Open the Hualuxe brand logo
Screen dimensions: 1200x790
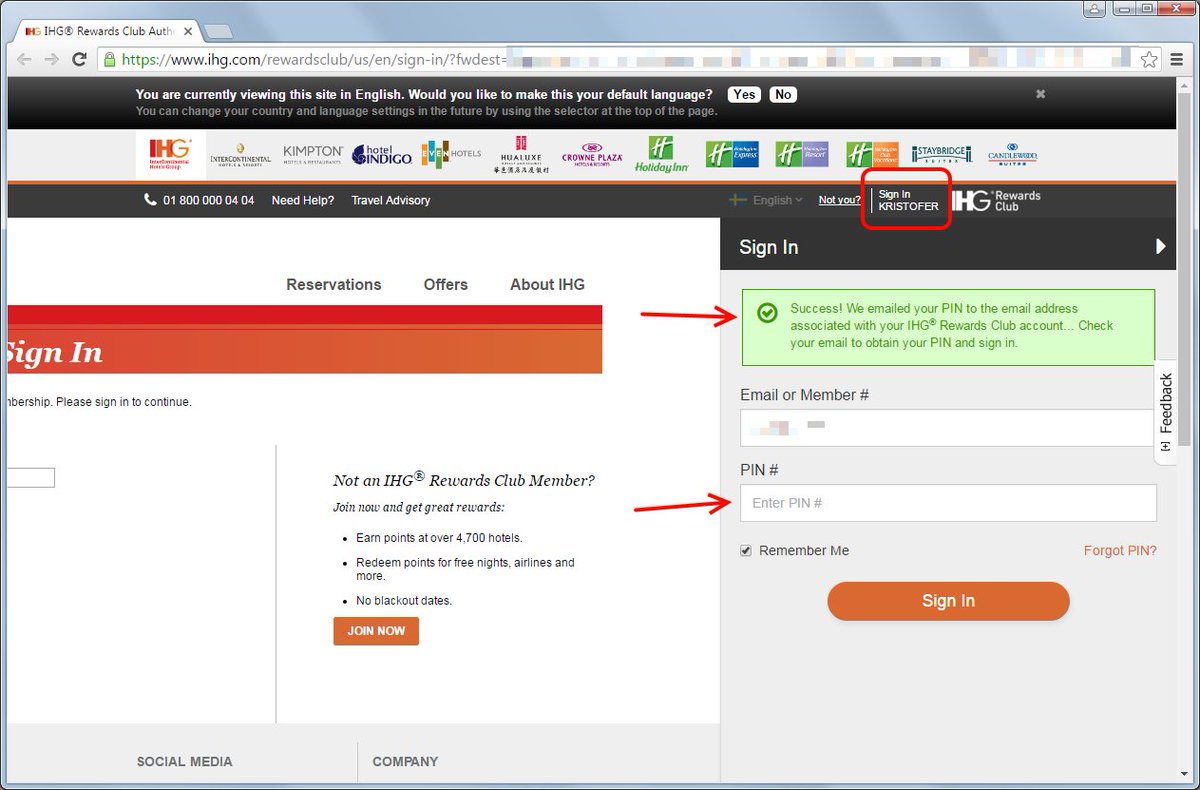521,156
